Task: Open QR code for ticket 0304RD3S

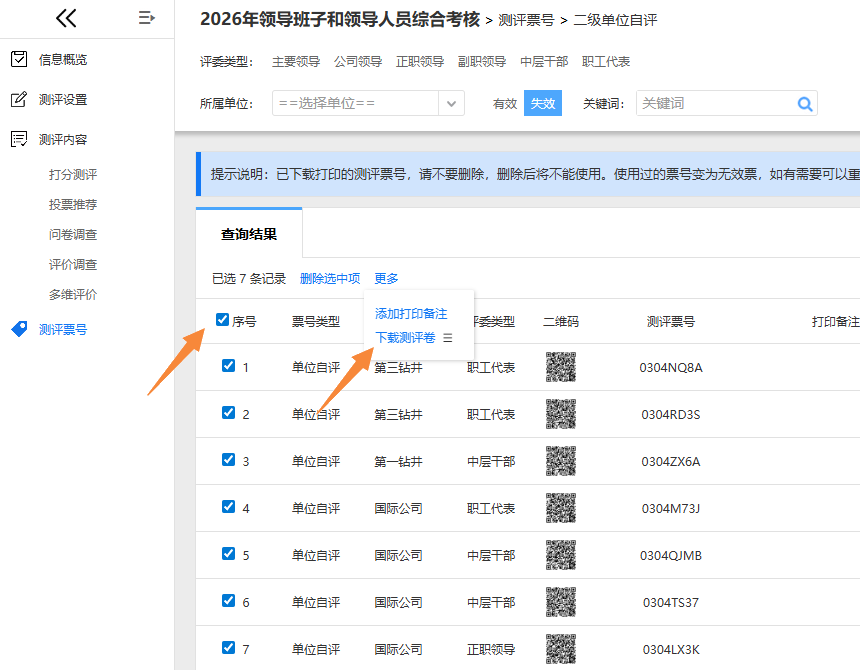Action: 561,414
